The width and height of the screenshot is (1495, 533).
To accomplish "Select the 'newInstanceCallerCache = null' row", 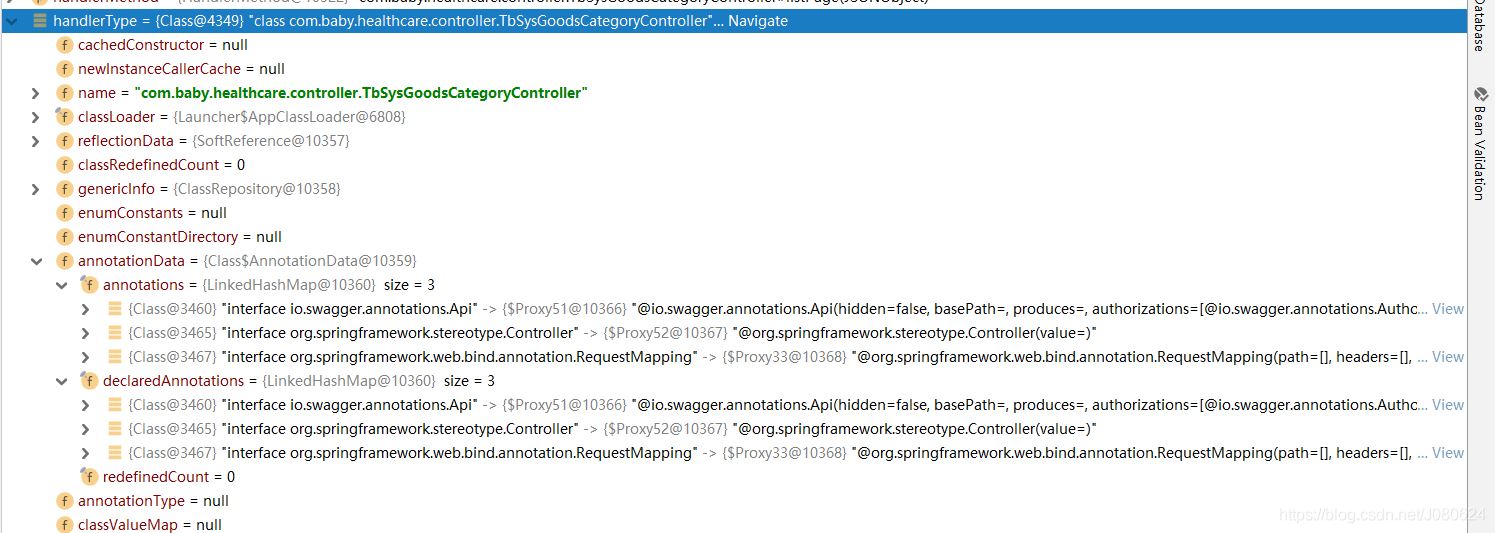I will 733,69.
